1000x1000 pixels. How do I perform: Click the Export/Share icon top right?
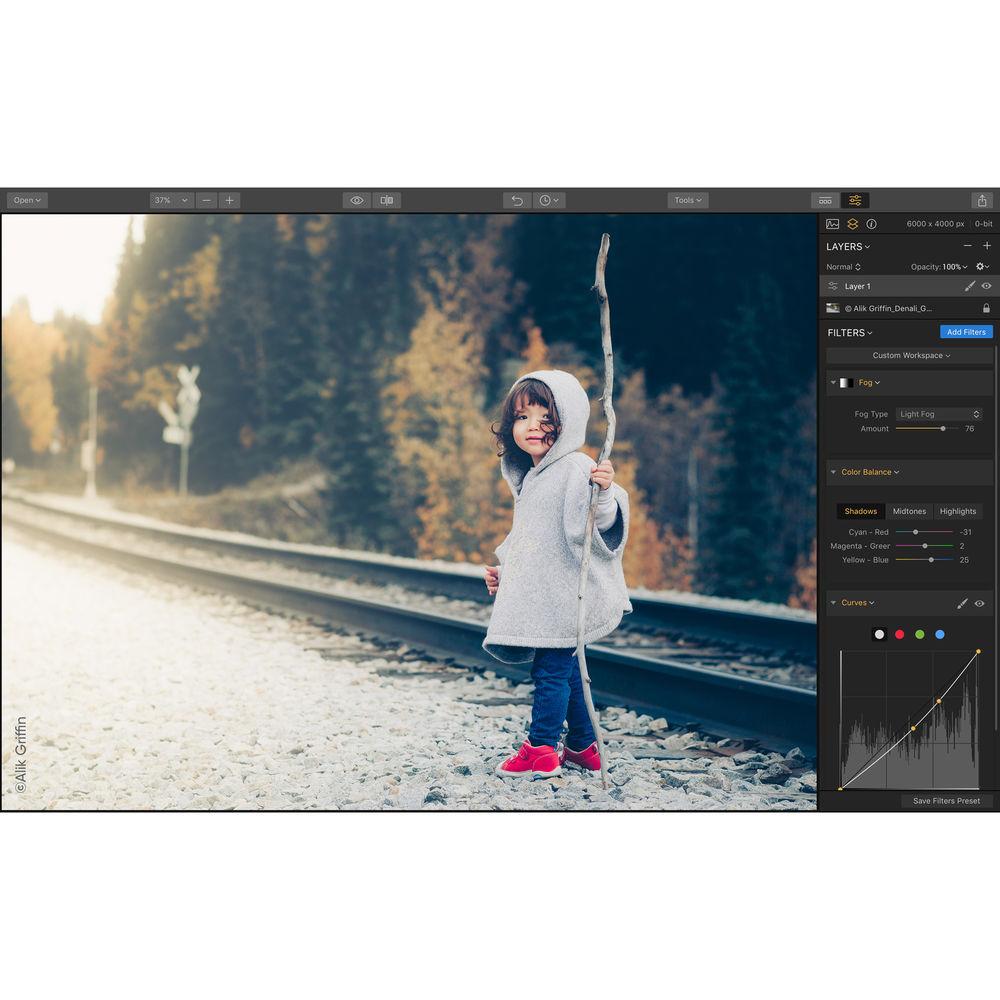pyautogui.click(x=984, y=200)
